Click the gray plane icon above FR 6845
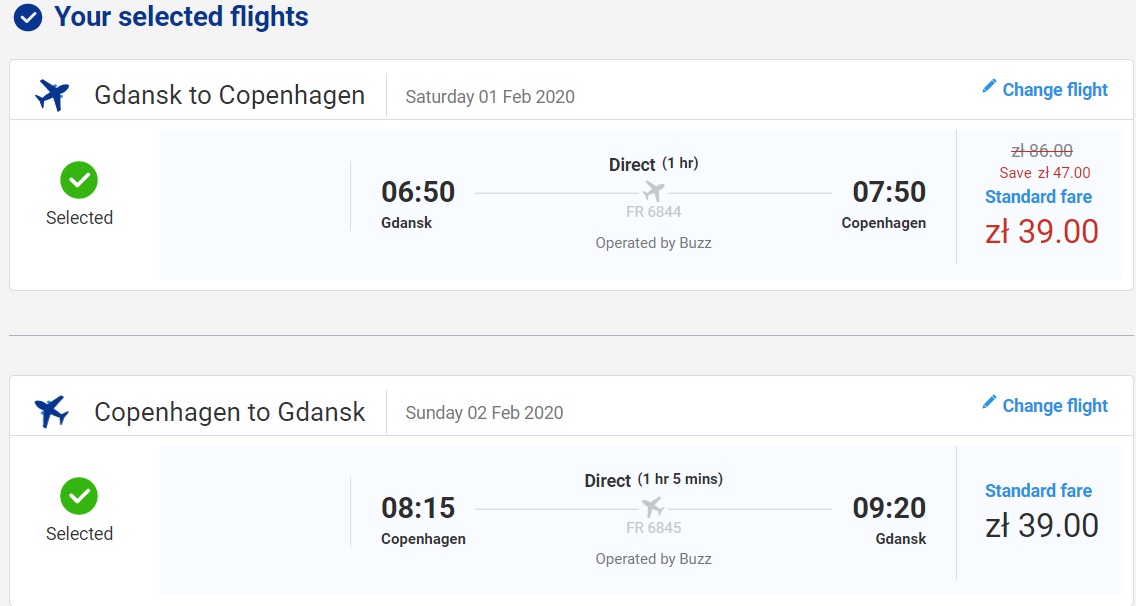The image size is (1136, 606). tap(653, 507)
